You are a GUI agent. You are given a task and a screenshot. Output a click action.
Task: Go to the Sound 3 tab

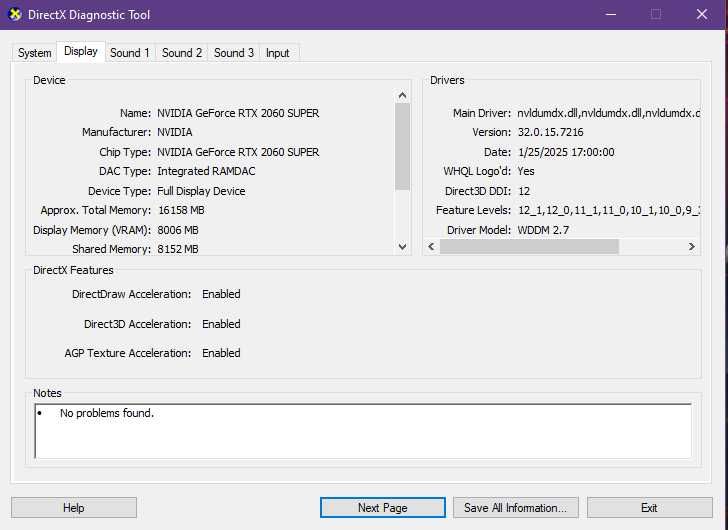pyautogui.click(x=234, y=53)
